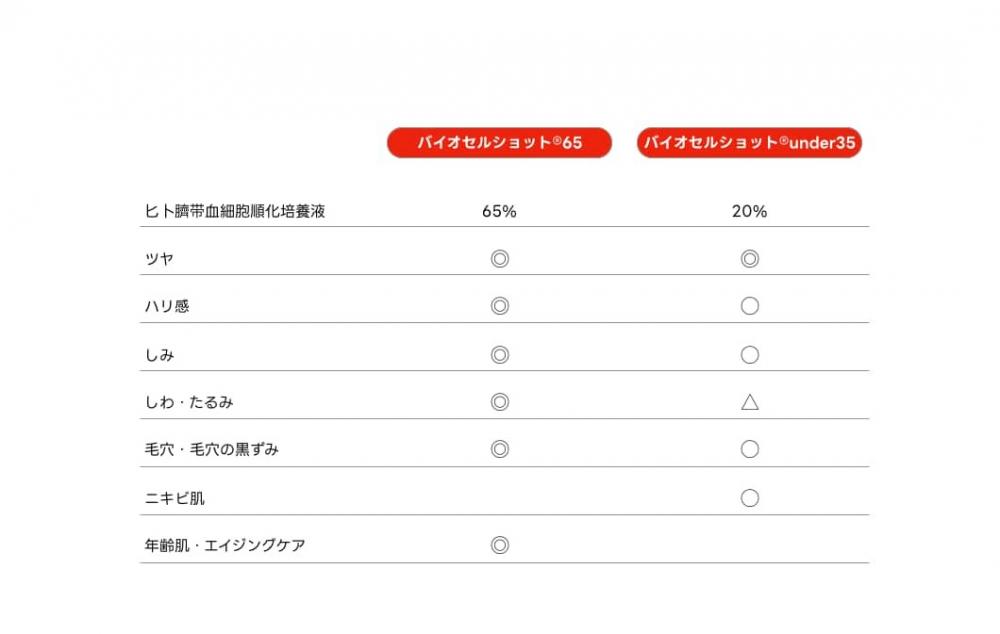Click the double circle for ツヤ under 65

pyautogui.click(x=500, y=259)
